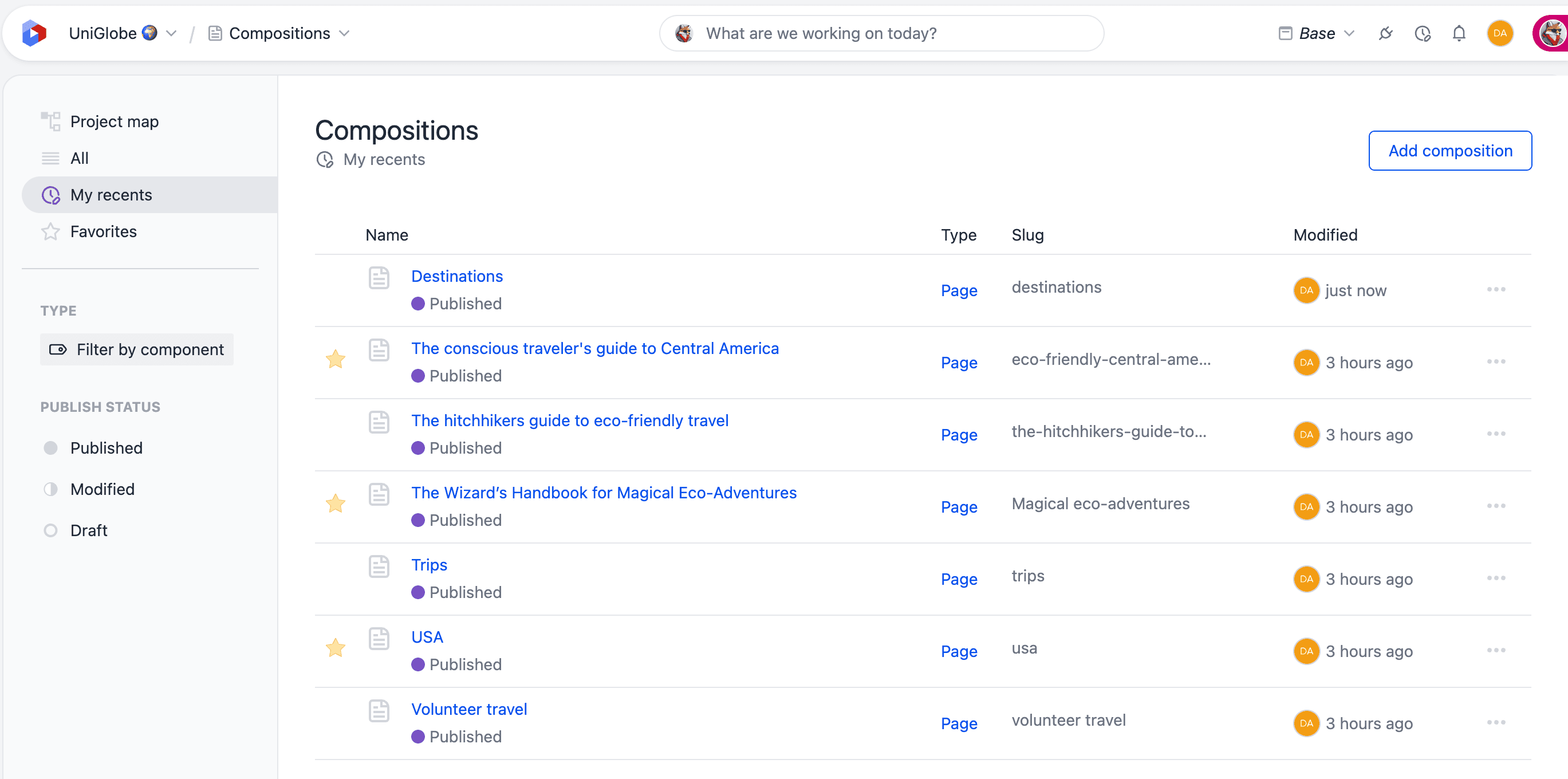Viewport: 1568px width, 779px height.
Task: Click the document icon beside Volunteer travel
Action: pyautogui.click(x=379, y=710)
